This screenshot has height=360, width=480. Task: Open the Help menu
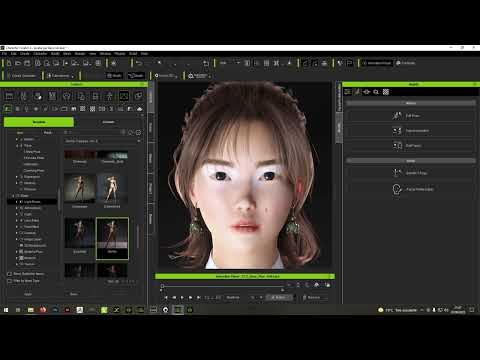tap(144, 54)
